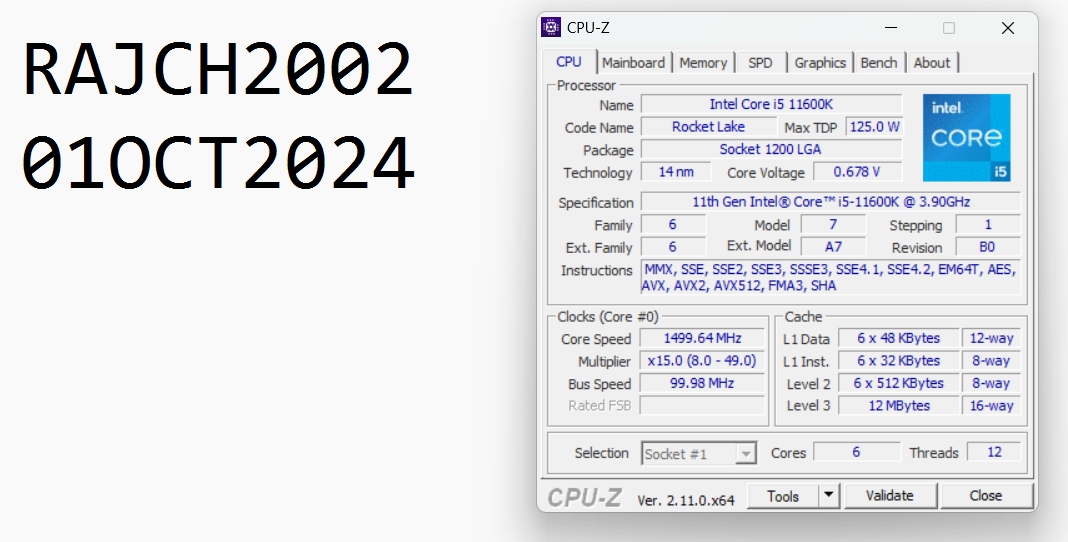This screenshot has width=1068, height=542.
Task: Click the L1 Inst. value 6 x 32 KBytes
Action: pos(898,361)
